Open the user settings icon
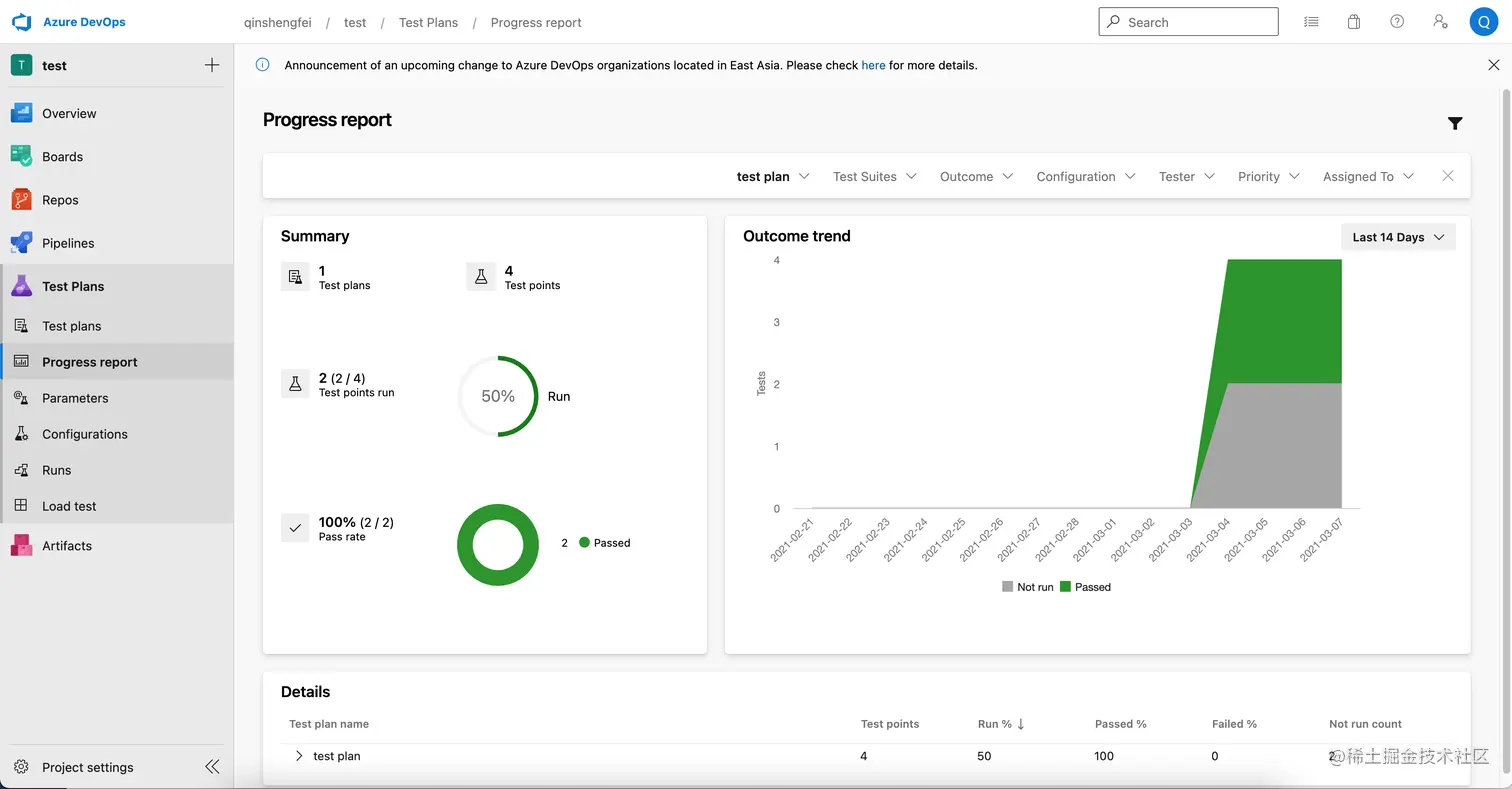Image resolution: width=1512 pixels, height=789 pixels. (x=1440, y=22)
